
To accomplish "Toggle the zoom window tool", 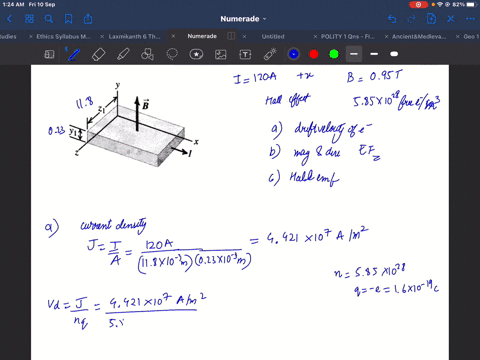I will pyautogui.click(x=49, y=54).
